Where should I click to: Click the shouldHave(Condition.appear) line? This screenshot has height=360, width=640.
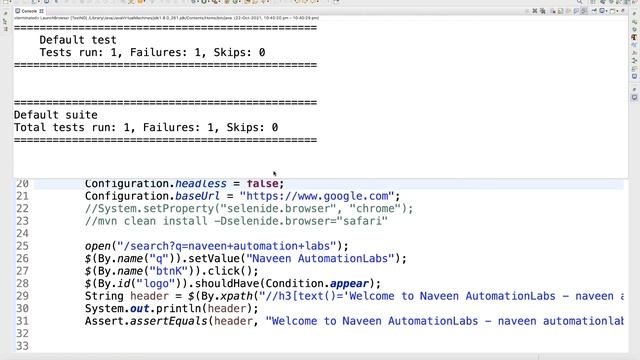(x=233, y=284)
